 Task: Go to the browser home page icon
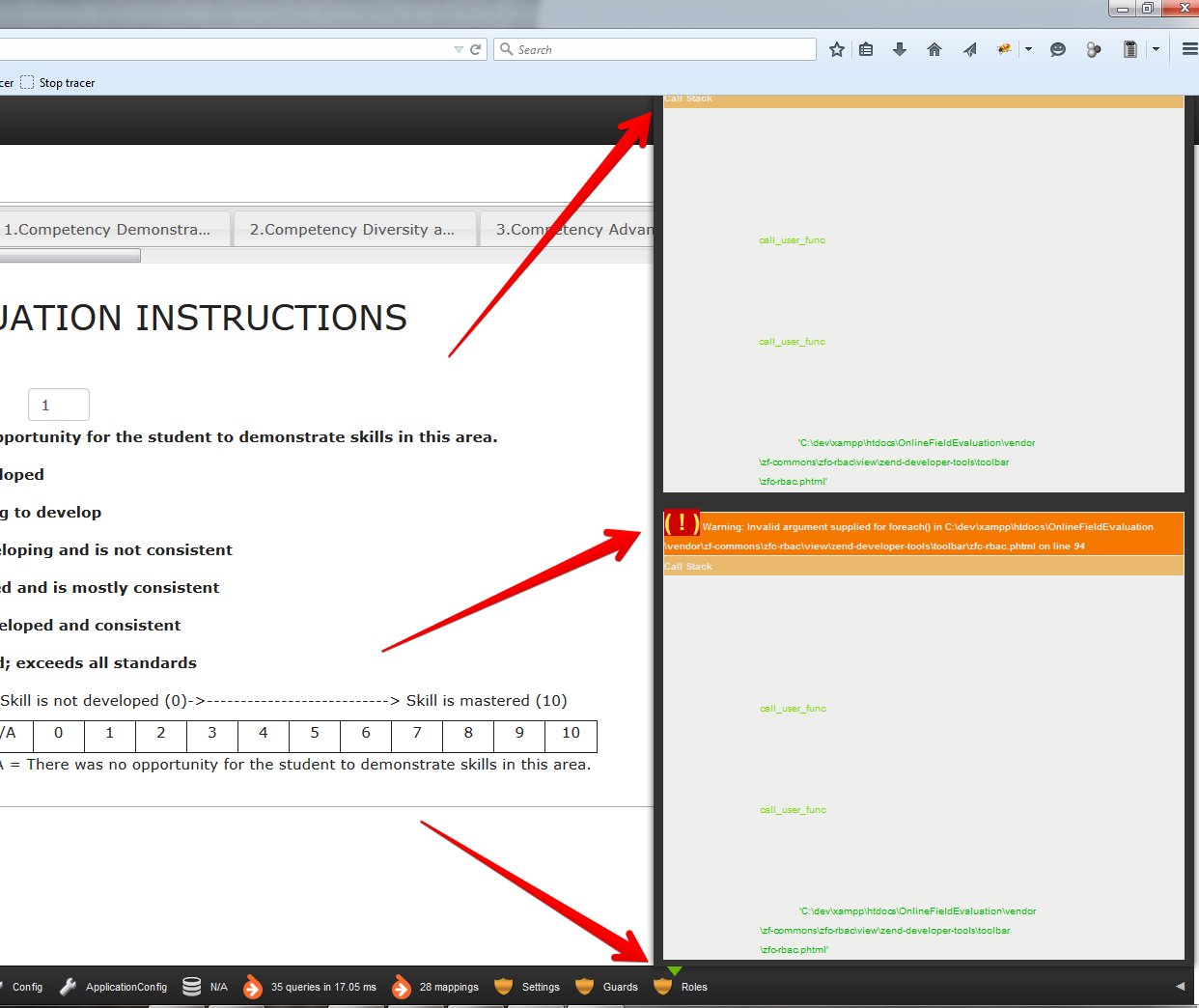coord(934,49)
